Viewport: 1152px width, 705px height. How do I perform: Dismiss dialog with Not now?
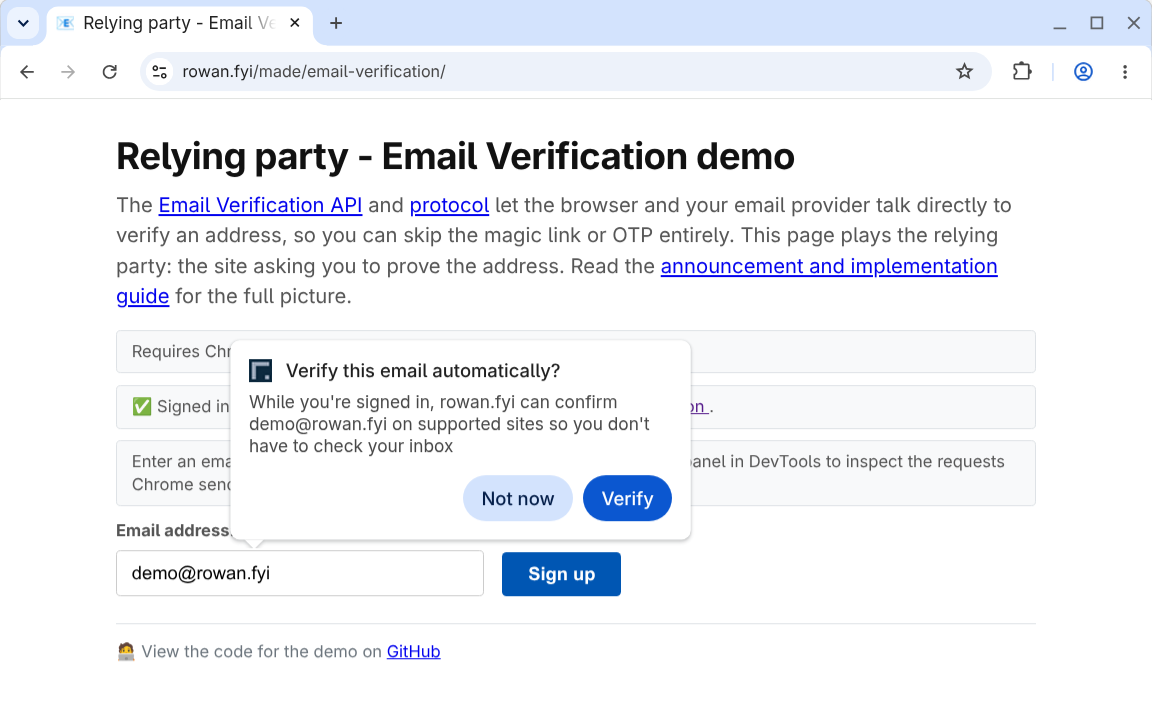point(518,499)
